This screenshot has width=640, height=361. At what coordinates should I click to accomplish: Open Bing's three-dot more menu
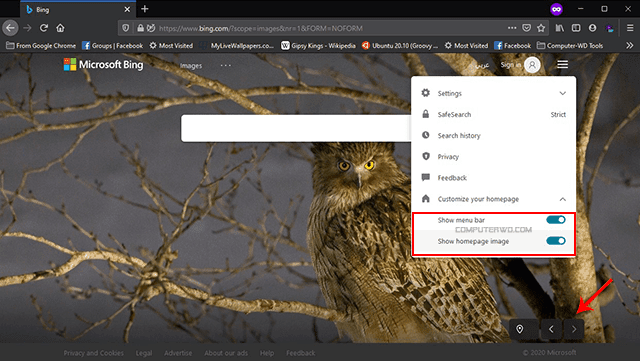tap(225, 65)
